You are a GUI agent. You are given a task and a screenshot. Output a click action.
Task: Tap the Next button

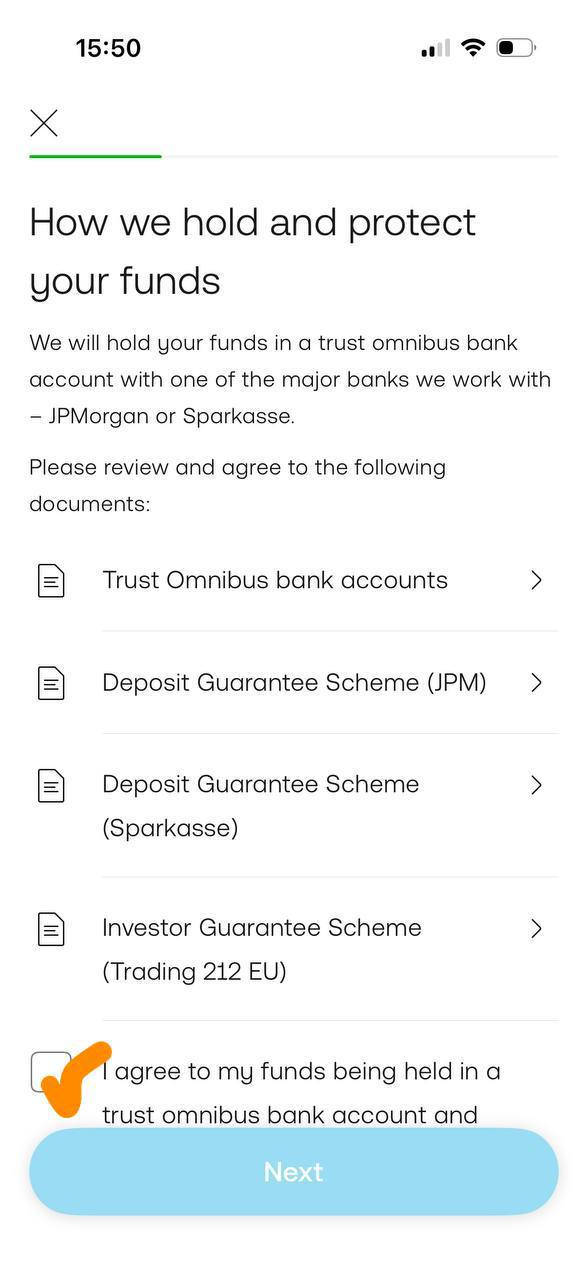[x=294, y=1172]
